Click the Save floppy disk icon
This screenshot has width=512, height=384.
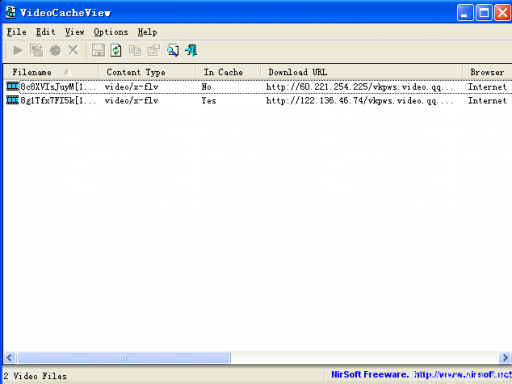[98, 51]
